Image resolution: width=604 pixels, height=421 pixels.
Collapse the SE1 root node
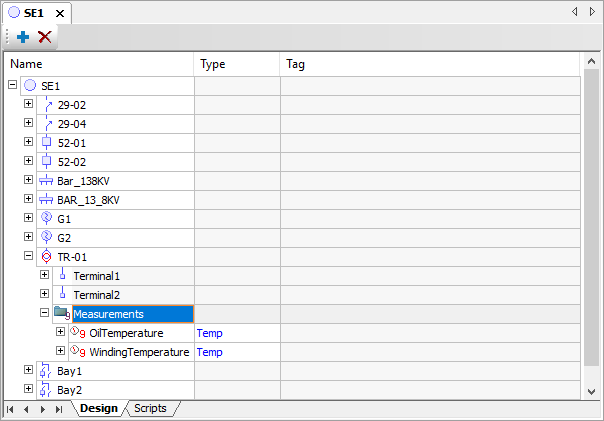pos(13,86)
